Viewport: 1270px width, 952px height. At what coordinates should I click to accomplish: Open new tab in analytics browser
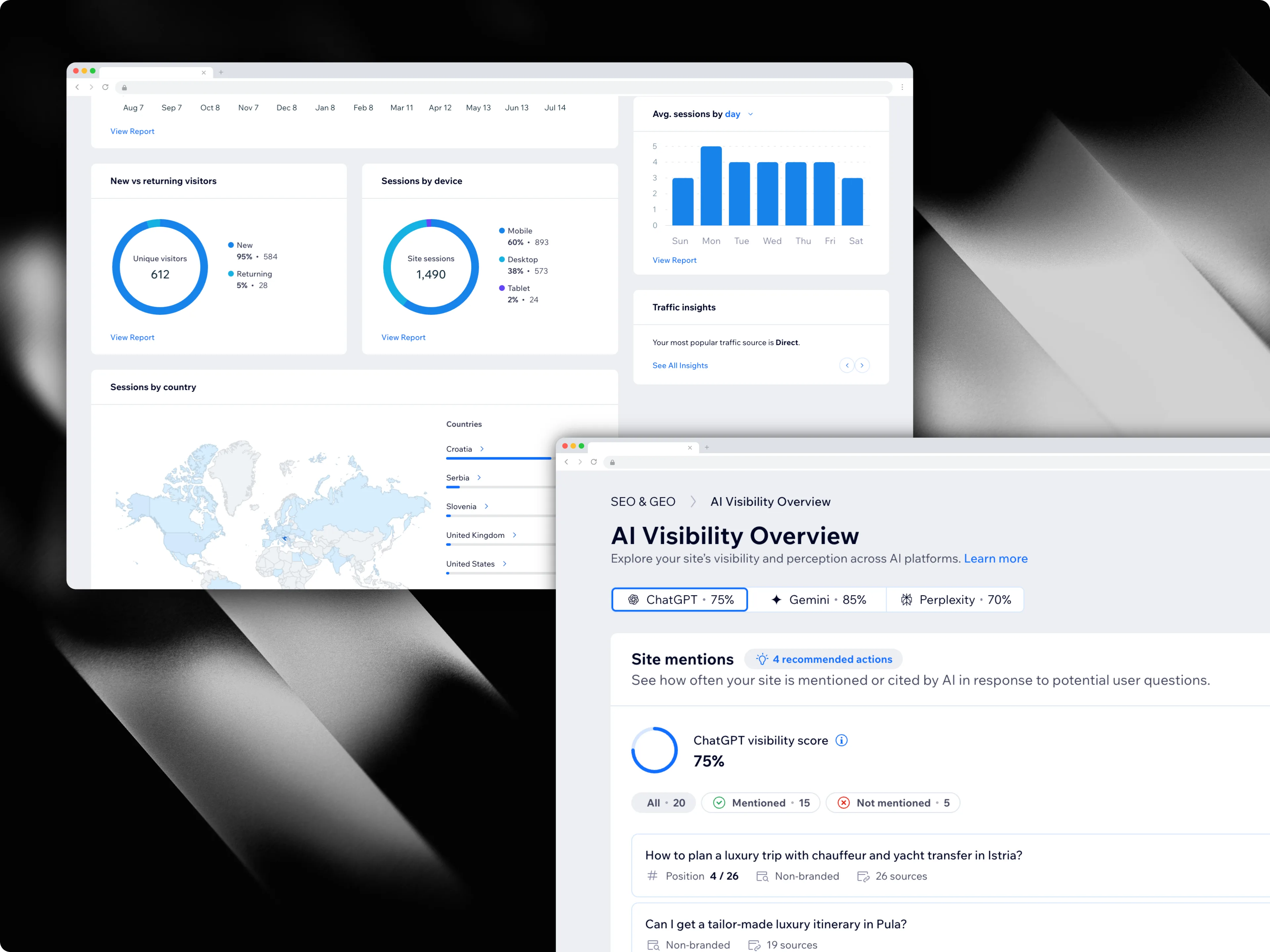click(221, 72)
